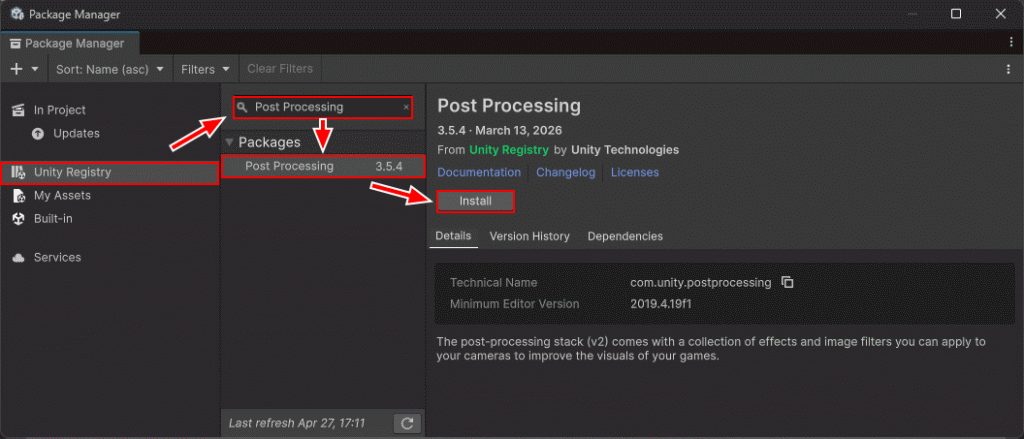Switch to the Version History tab
Image resolution: width=1024 pixels, height=439 pixels.
529,236
